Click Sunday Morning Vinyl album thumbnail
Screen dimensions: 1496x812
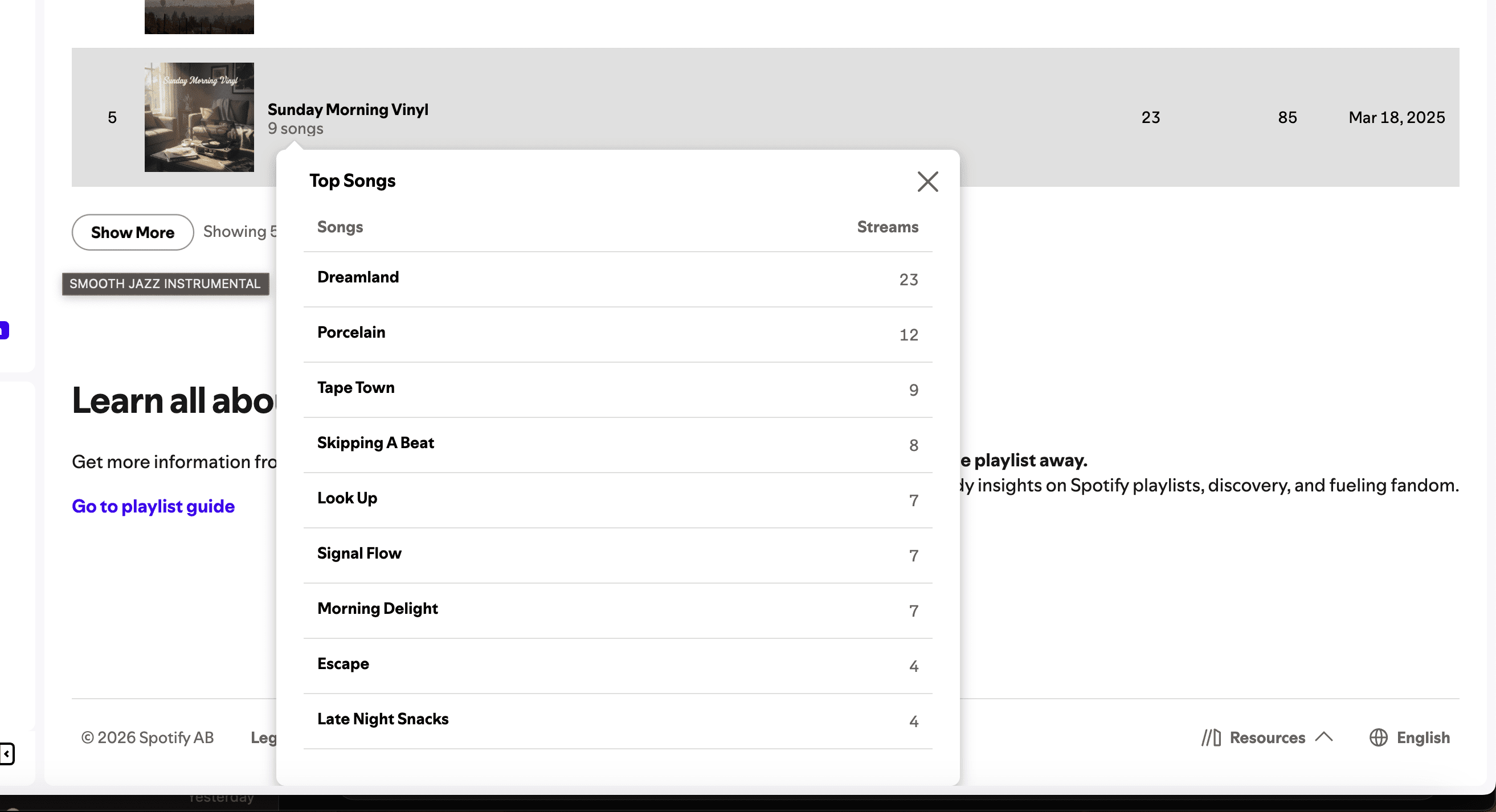click(x=199, y=117)
